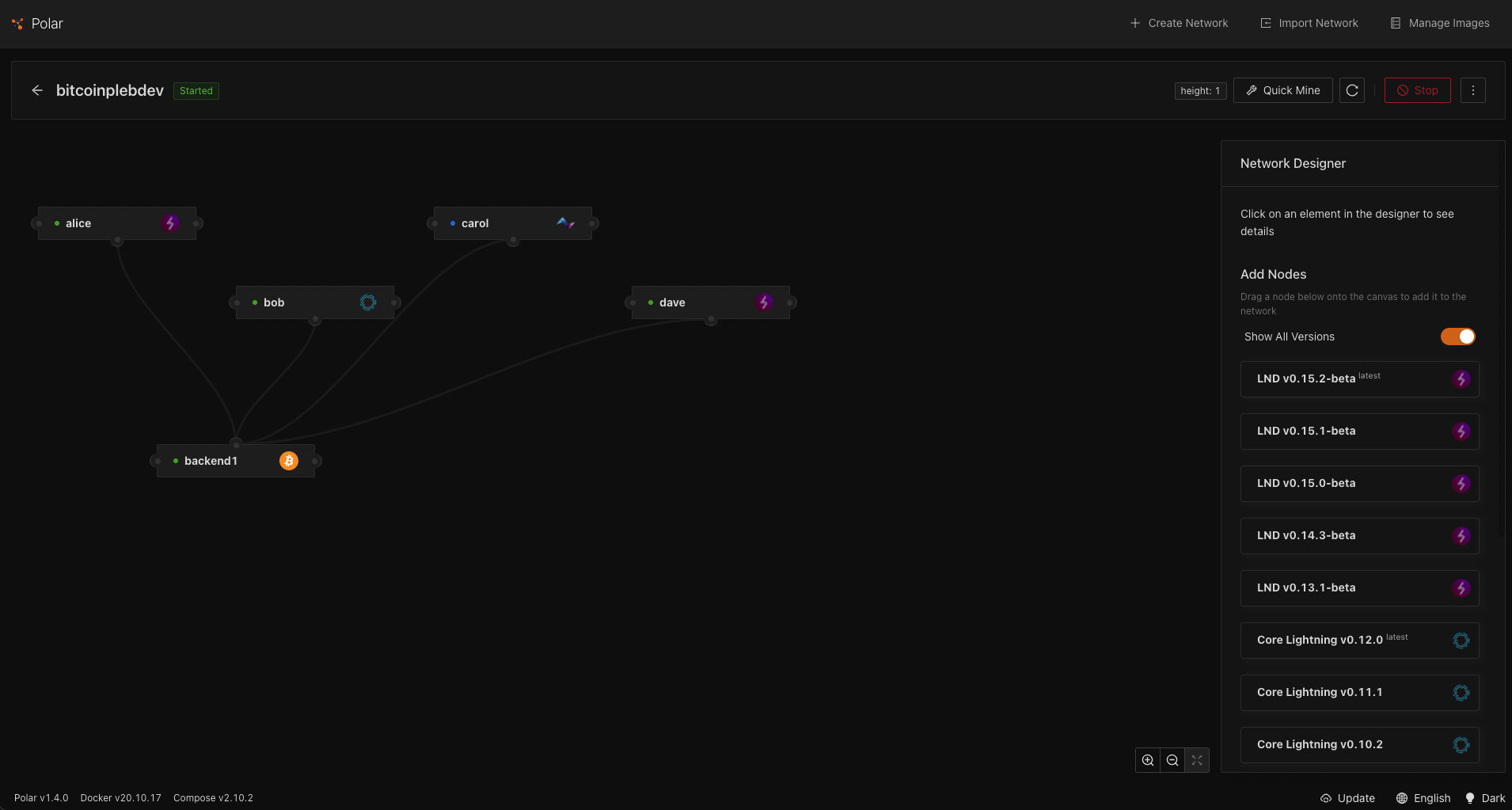Click the LND v0.15.1-beta lightning icon

point(1461,432)
